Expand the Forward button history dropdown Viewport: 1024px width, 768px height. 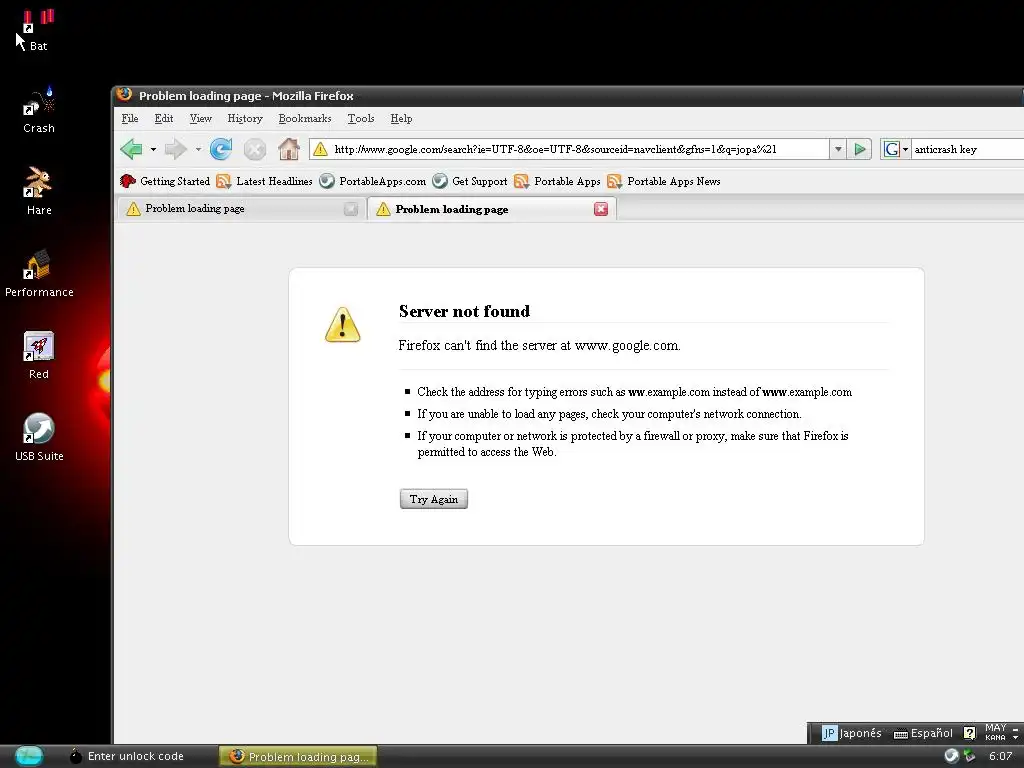(x=198, y=150)
